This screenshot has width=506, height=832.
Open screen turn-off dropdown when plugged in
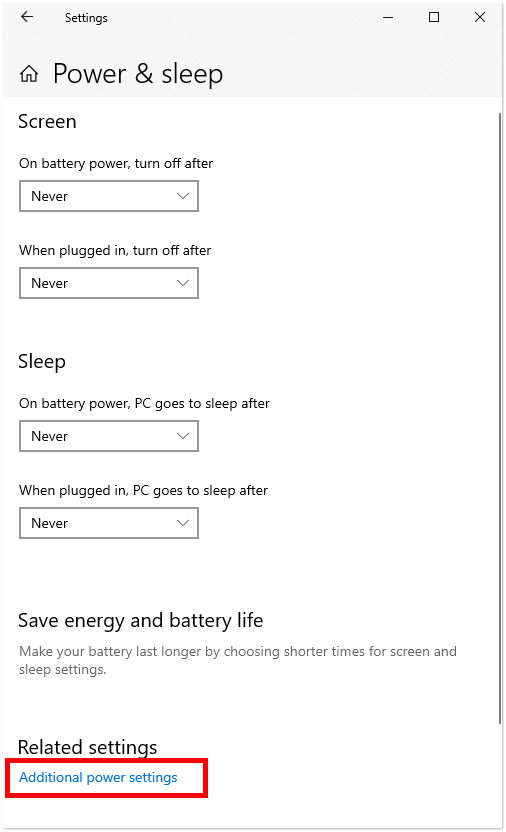coord(109,283)
